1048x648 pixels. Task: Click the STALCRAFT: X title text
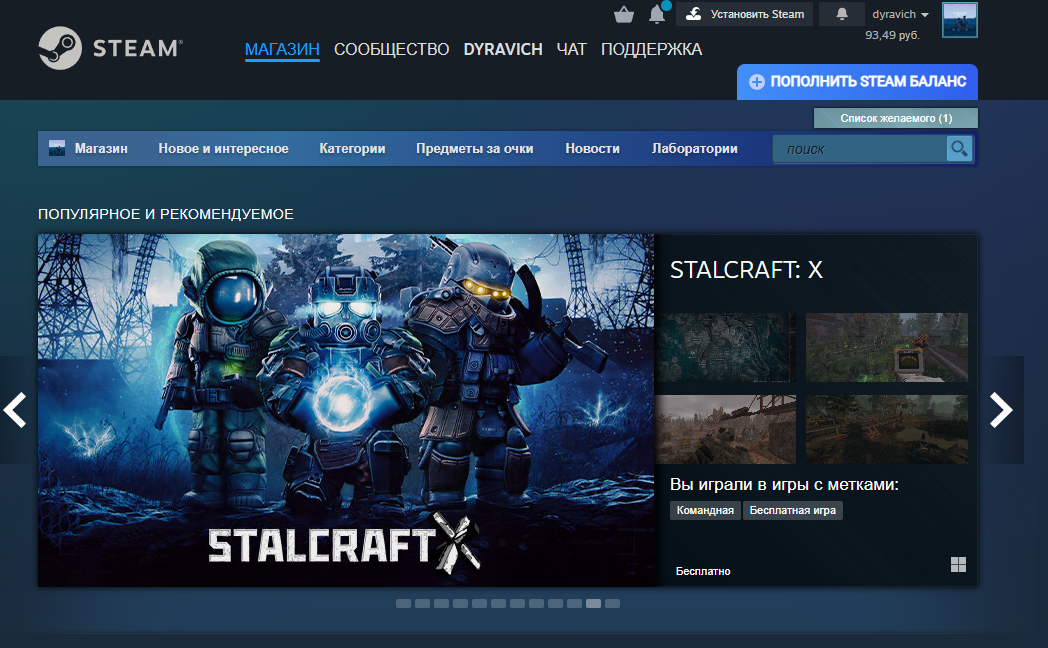(746, 270)
